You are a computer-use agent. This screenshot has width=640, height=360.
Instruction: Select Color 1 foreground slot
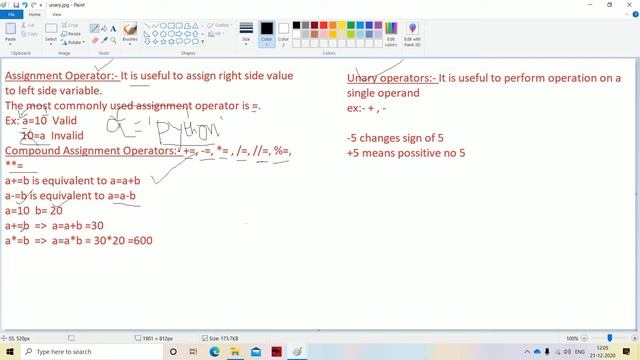coord(267,34)
